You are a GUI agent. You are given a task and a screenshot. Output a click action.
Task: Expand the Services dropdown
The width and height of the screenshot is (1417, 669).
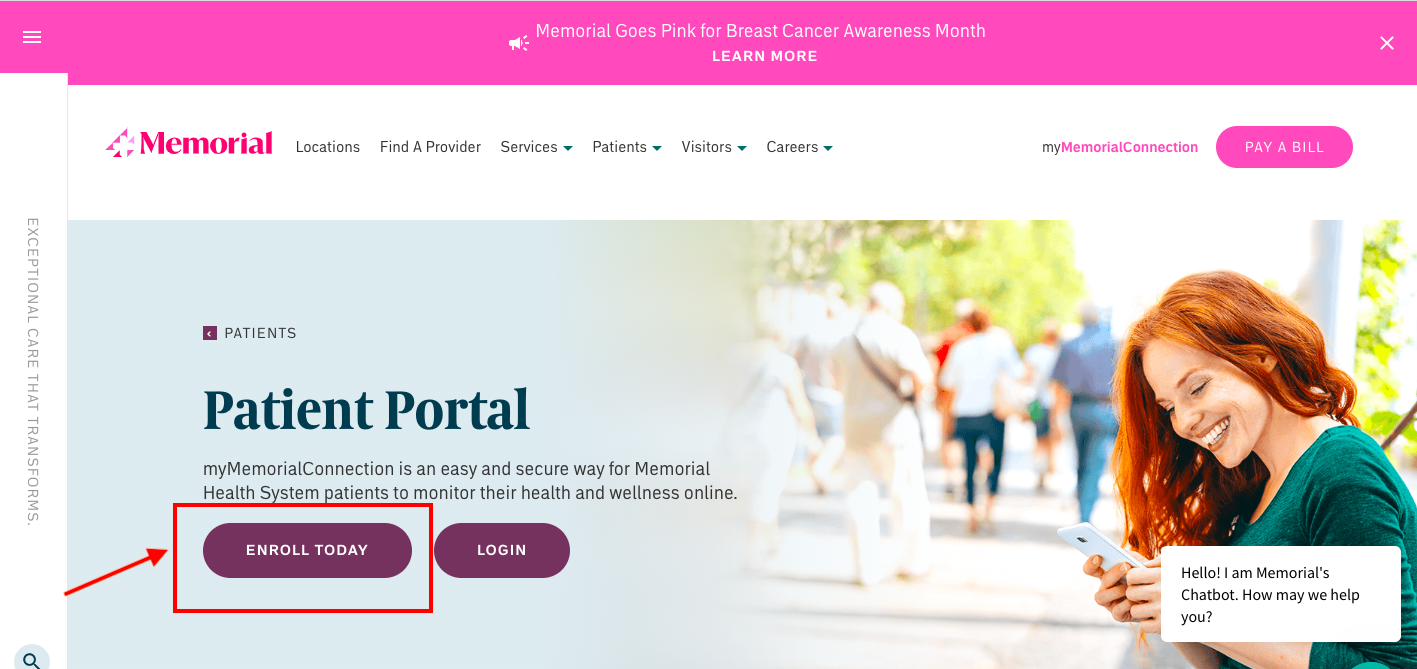[537, 147]
